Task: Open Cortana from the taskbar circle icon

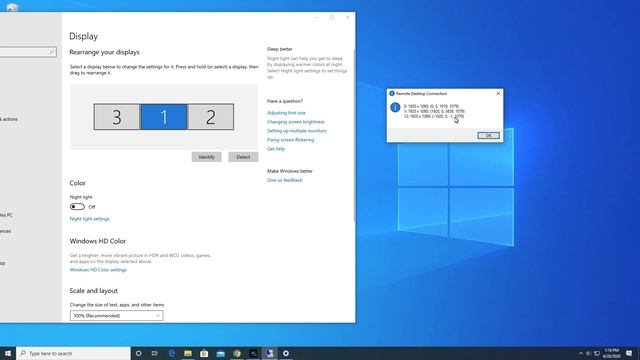Action: pos(138,353)
